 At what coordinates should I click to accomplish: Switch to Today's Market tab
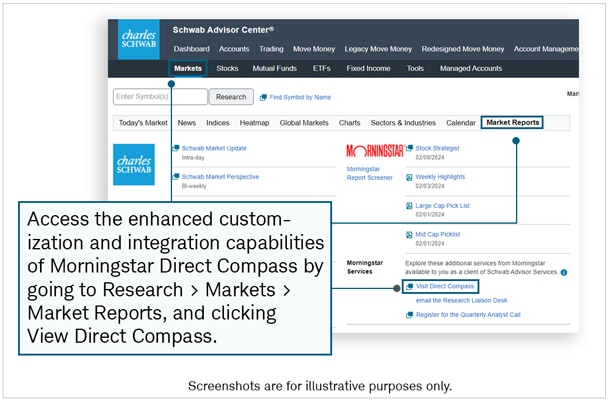coord(143,123)
